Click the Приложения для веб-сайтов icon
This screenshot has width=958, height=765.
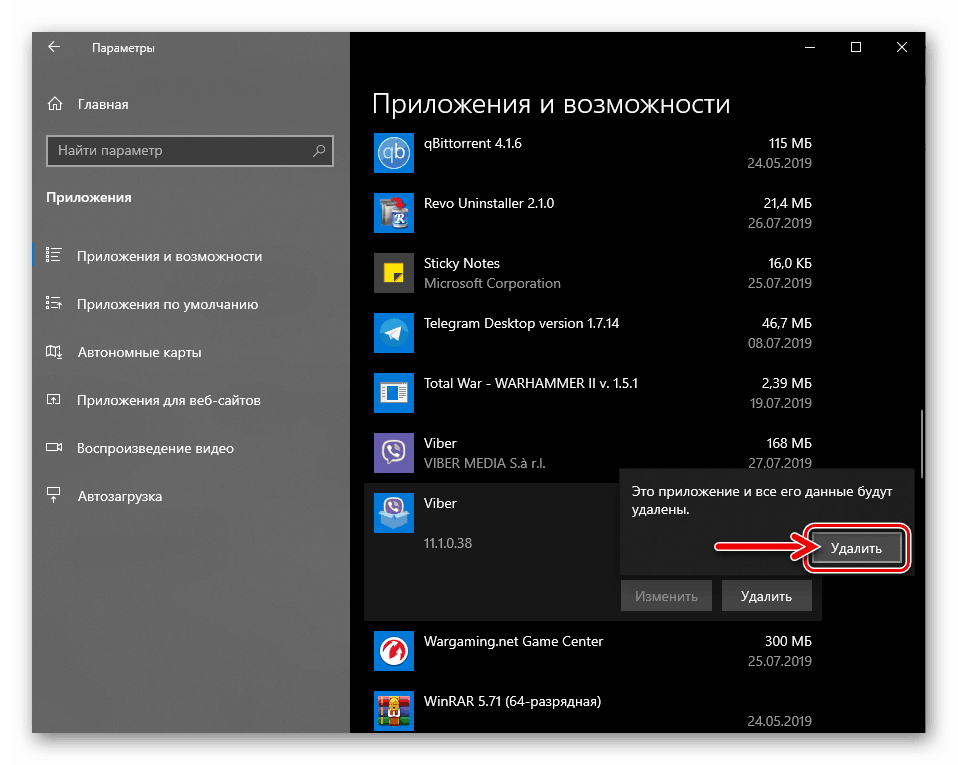click(x=54, y=400)
